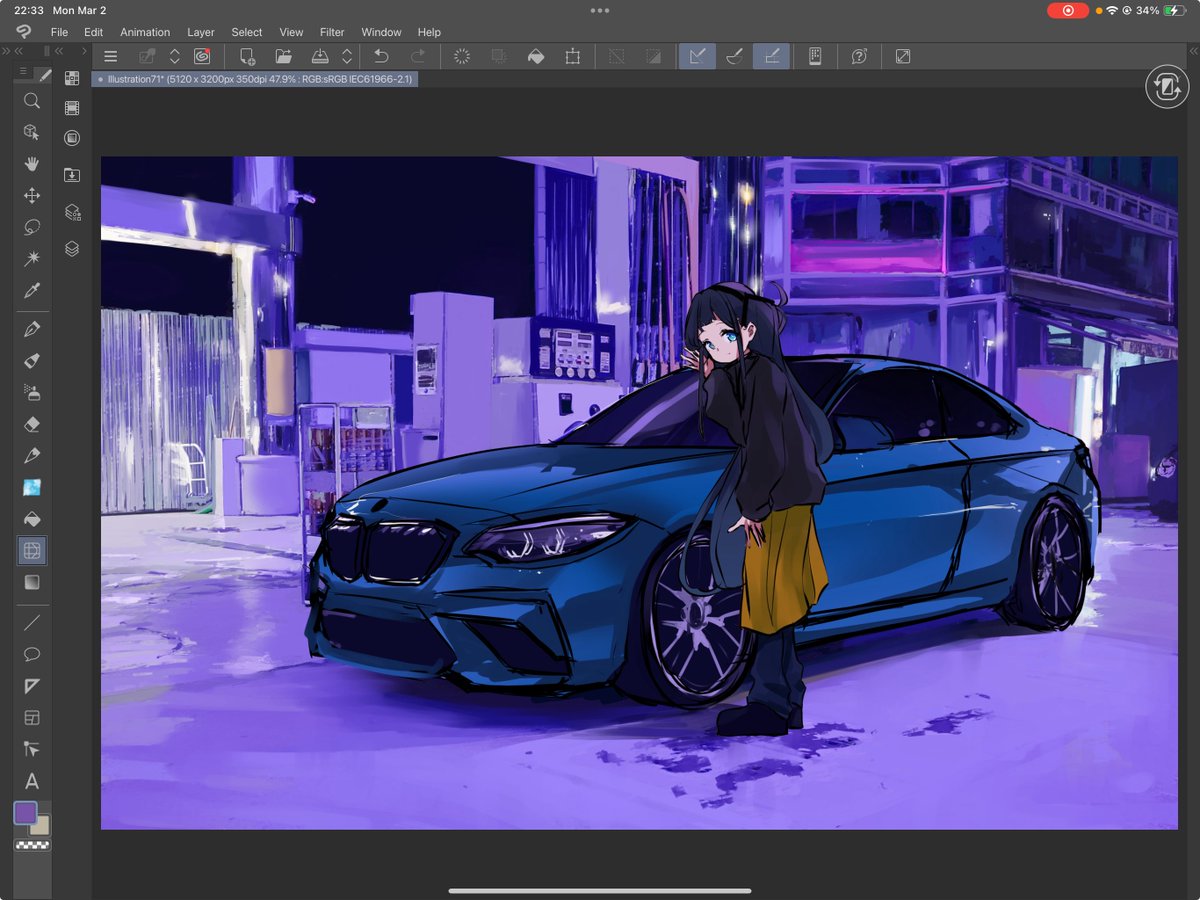Select the Eyedropper tool

(x=32, y=291)
